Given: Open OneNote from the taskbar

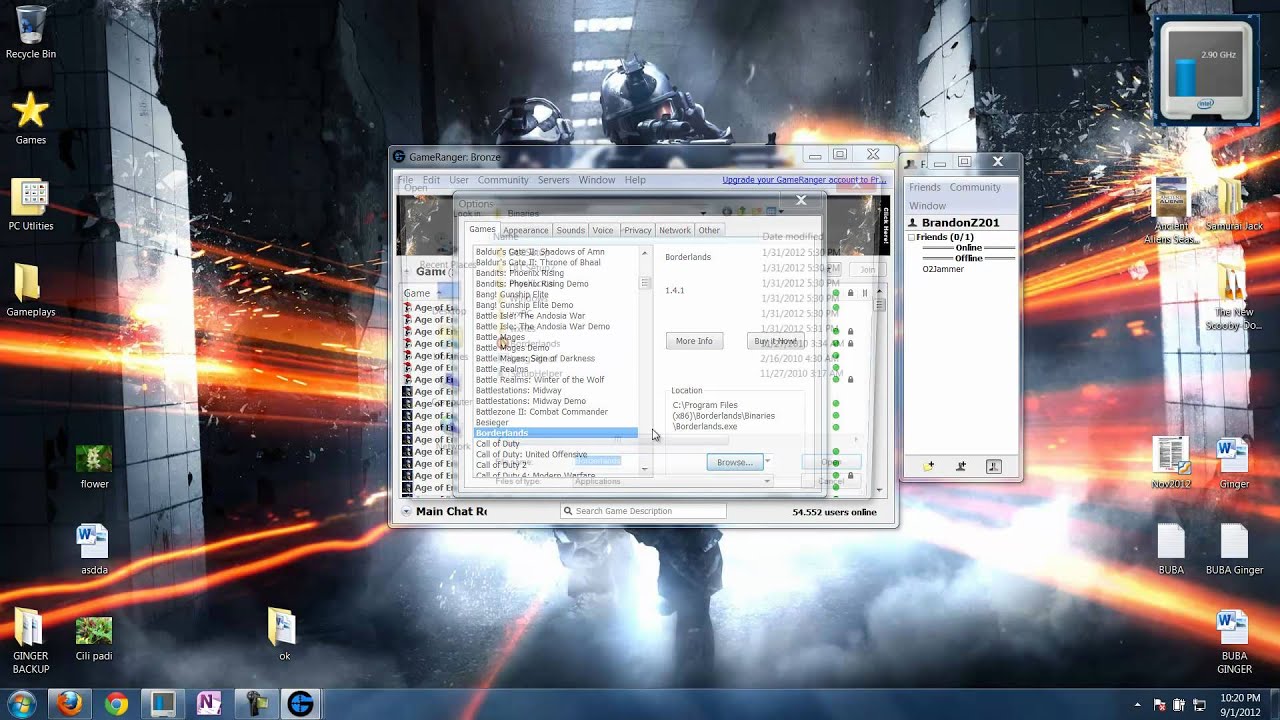Looking at the screenshot, I should click(x=209, y=704).
